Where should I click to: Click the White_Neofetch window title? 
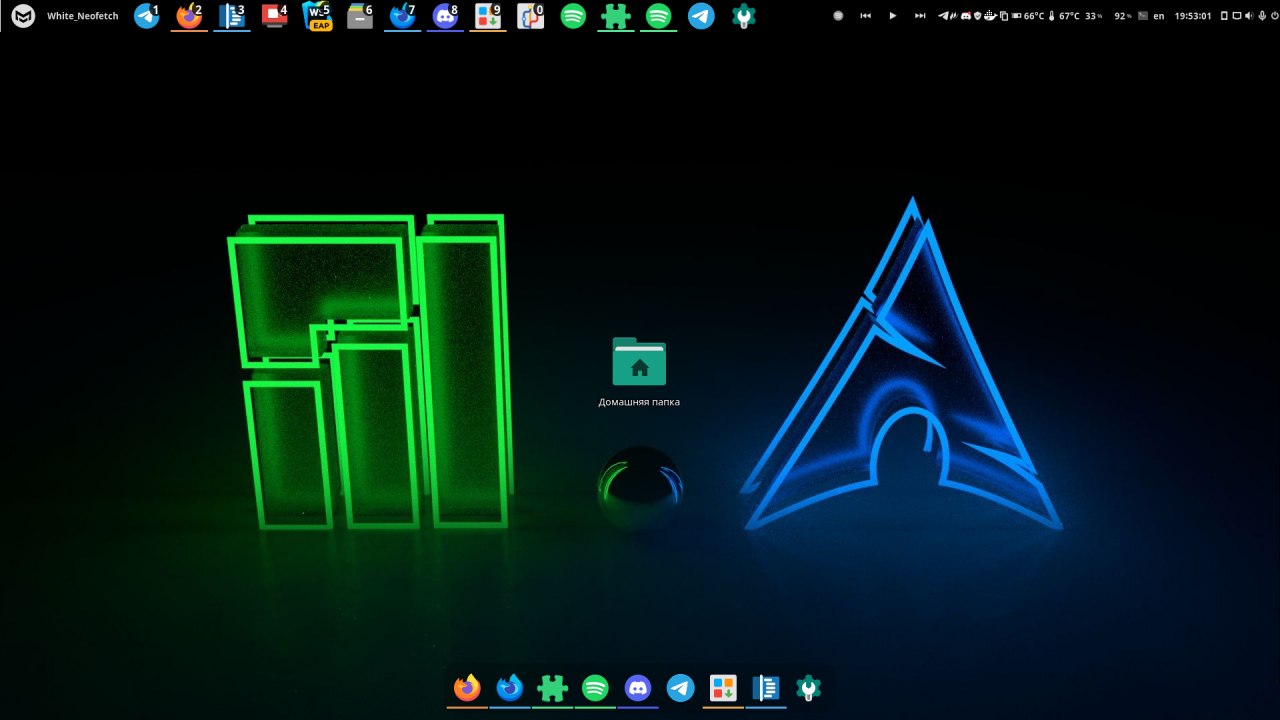pos(82,16)
